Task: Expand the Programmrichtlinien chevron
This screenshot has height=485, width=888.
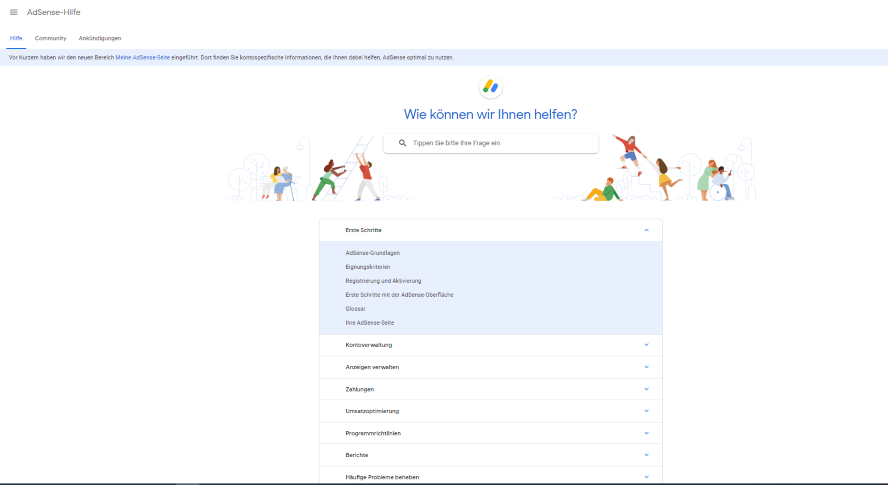Action: tap(646, 433)
